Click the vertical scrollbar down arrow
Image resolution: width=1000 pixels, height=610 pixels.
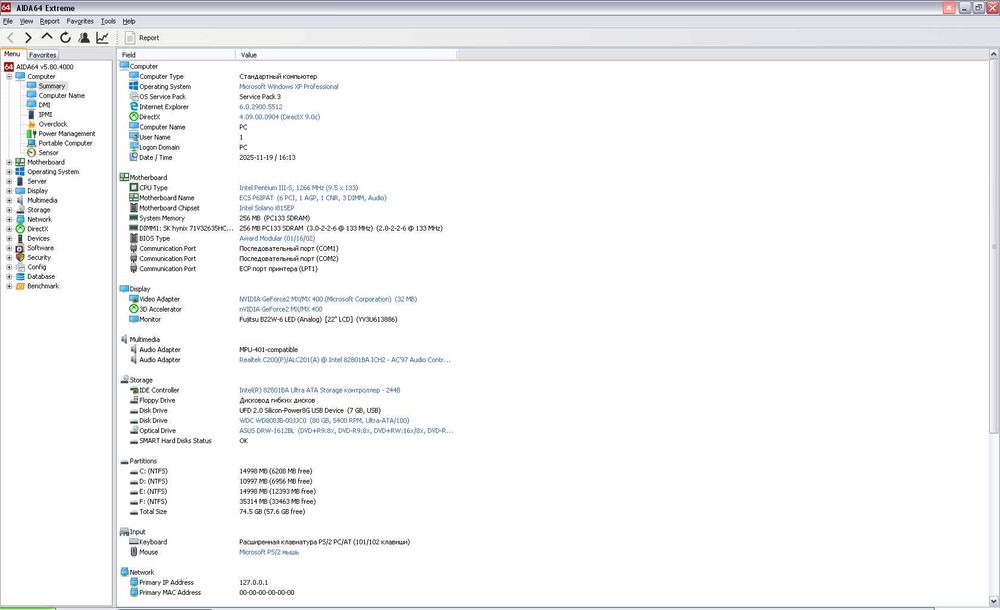click(x=994, y=601)
